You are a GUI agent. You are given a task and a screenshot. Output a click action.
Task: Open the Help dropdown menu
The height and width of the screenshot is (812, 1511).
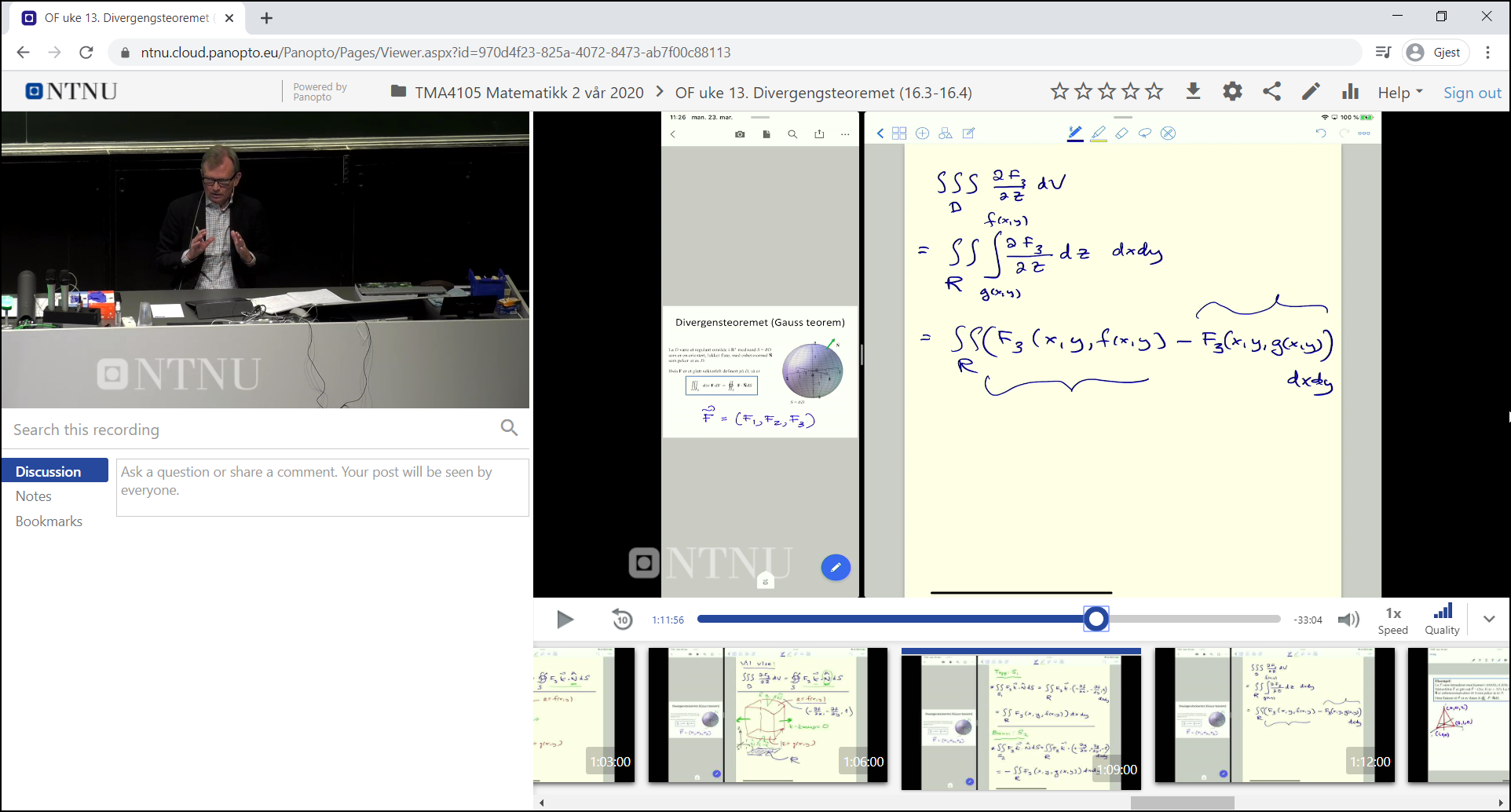1400,93
